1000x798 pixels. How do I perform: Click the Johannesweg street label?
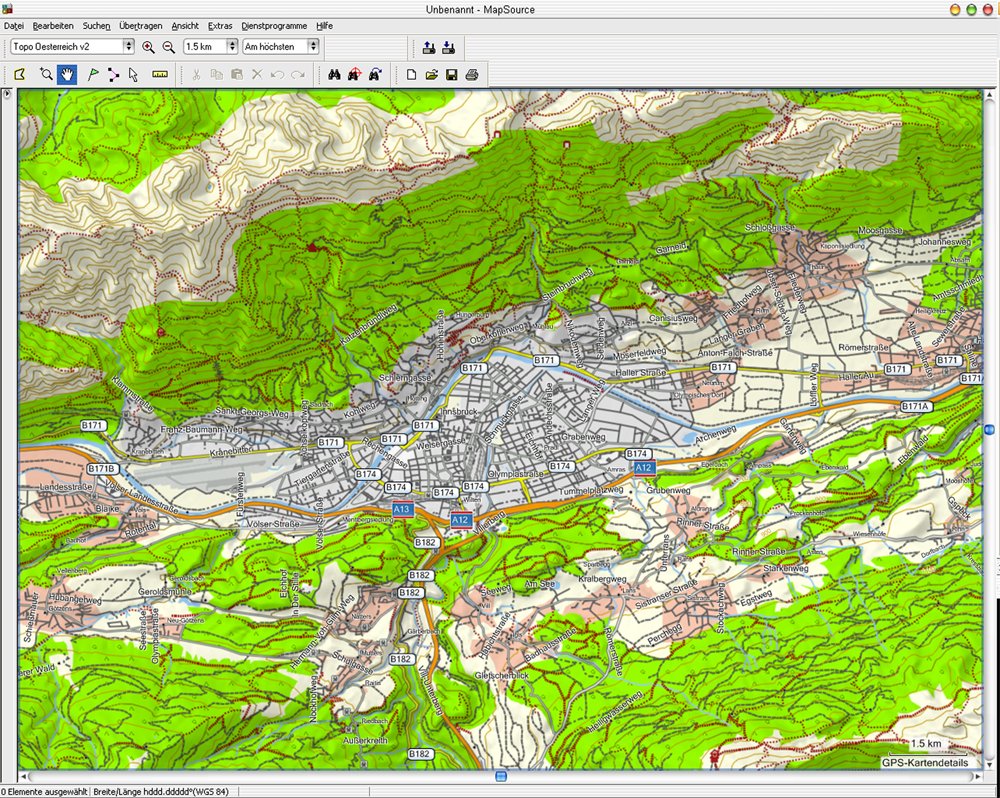945,242
